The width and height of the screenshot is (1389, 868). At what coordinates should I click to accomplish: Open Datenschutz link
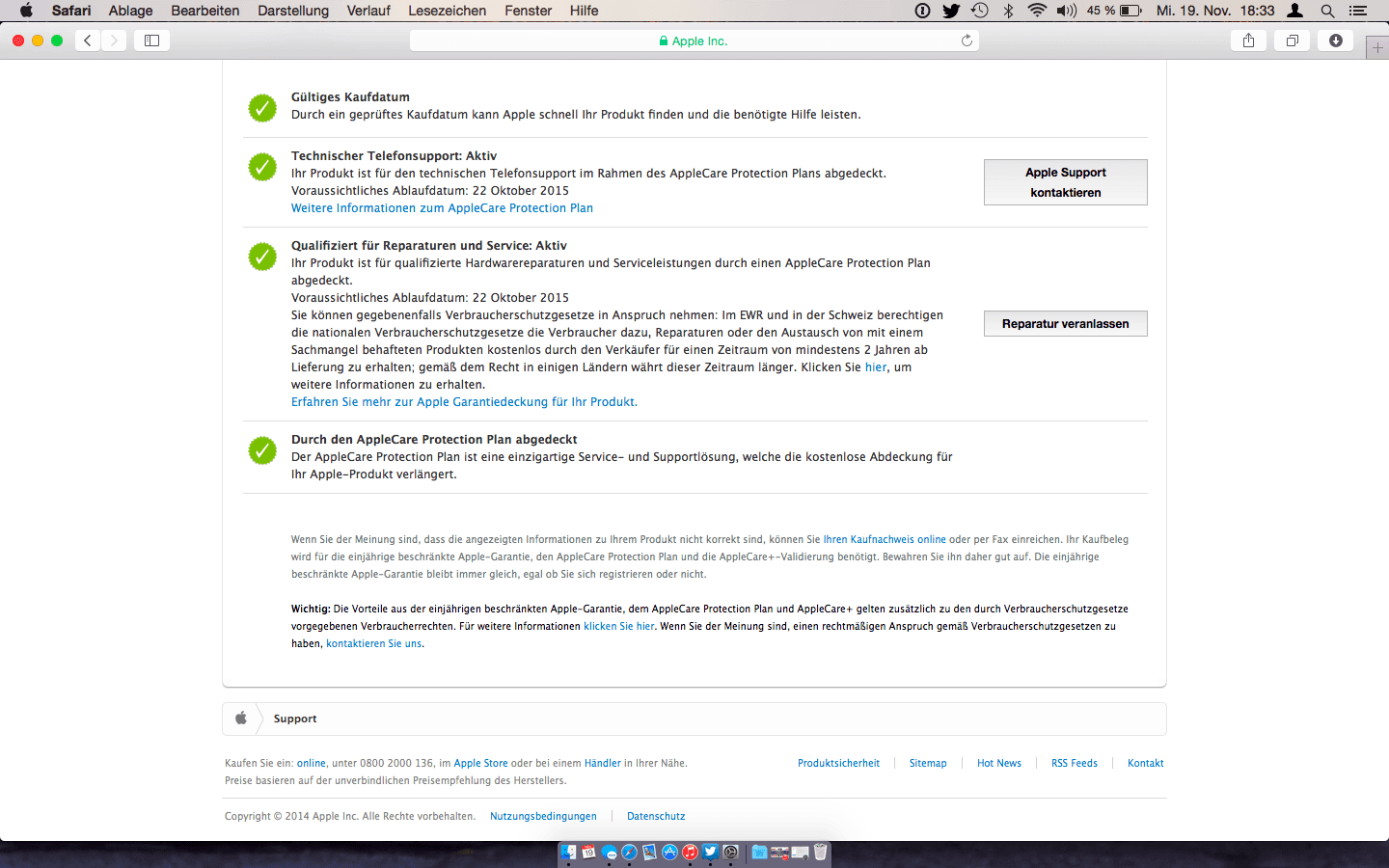(x=656, y=817)
